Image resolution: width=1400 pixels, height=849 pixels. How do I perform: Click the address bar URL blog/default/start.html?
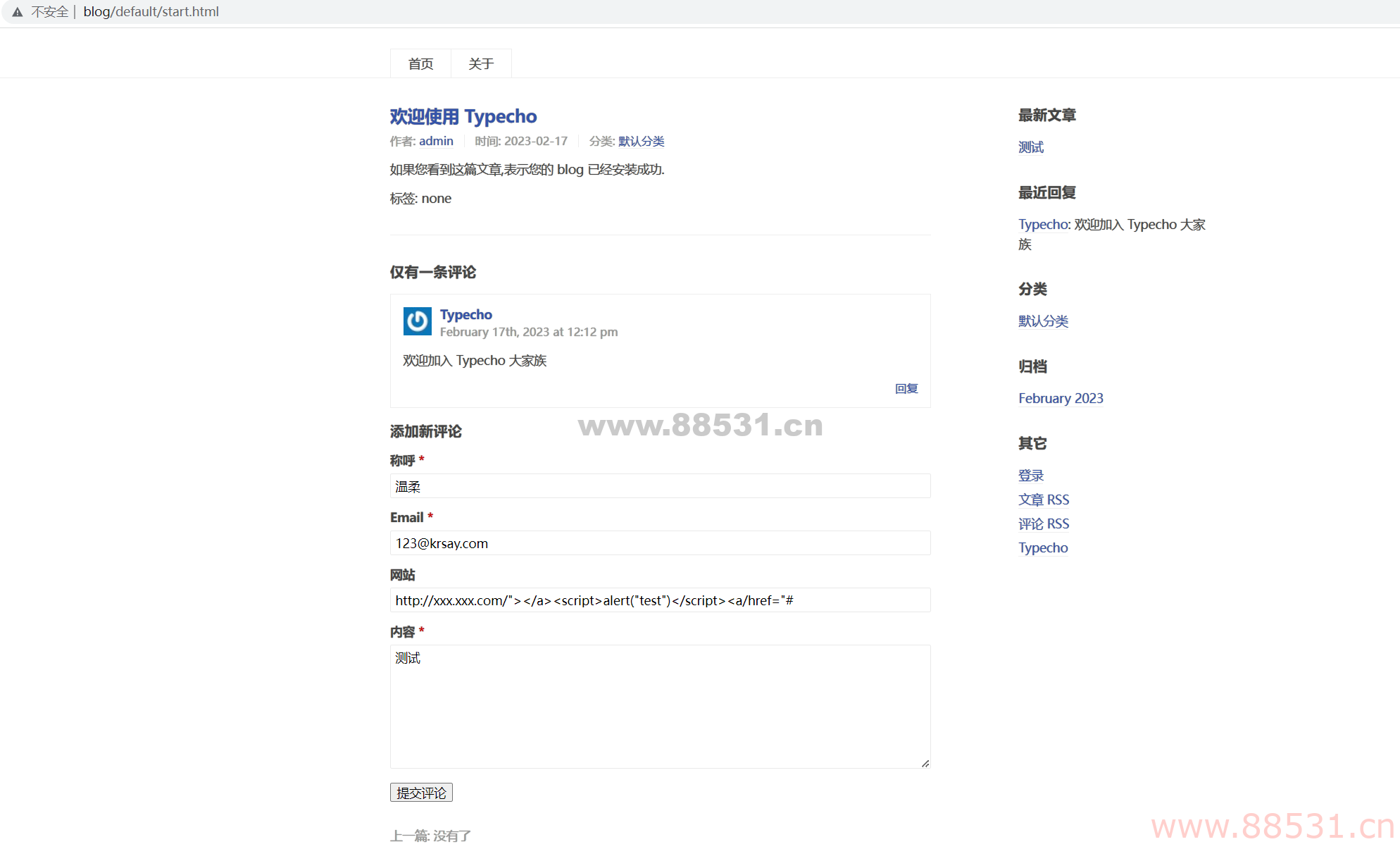click(x=151, y=12)
